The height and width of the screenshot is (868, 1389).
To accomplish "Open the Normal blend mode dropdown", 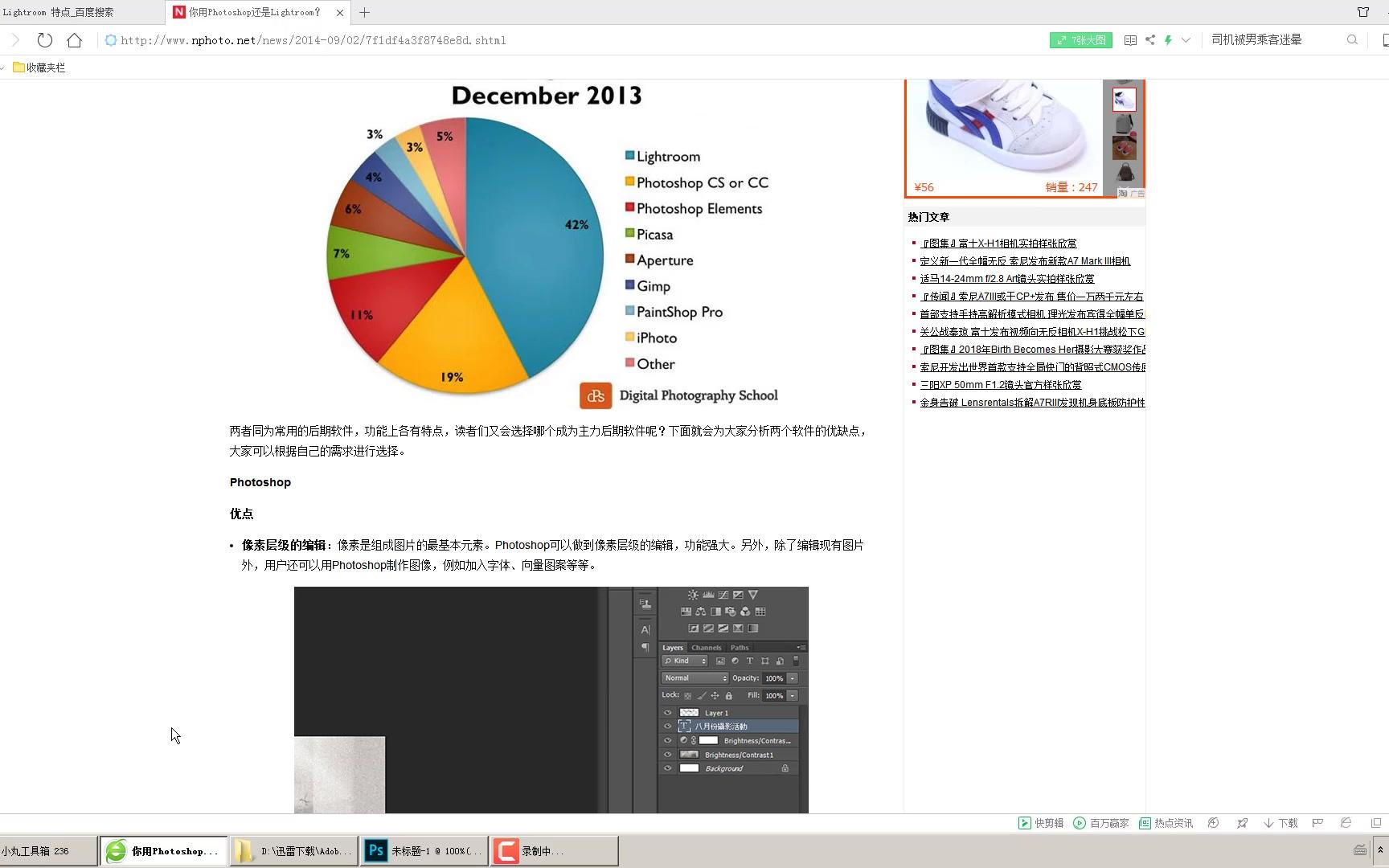I will pyautogui.click(x=695, y=678).
